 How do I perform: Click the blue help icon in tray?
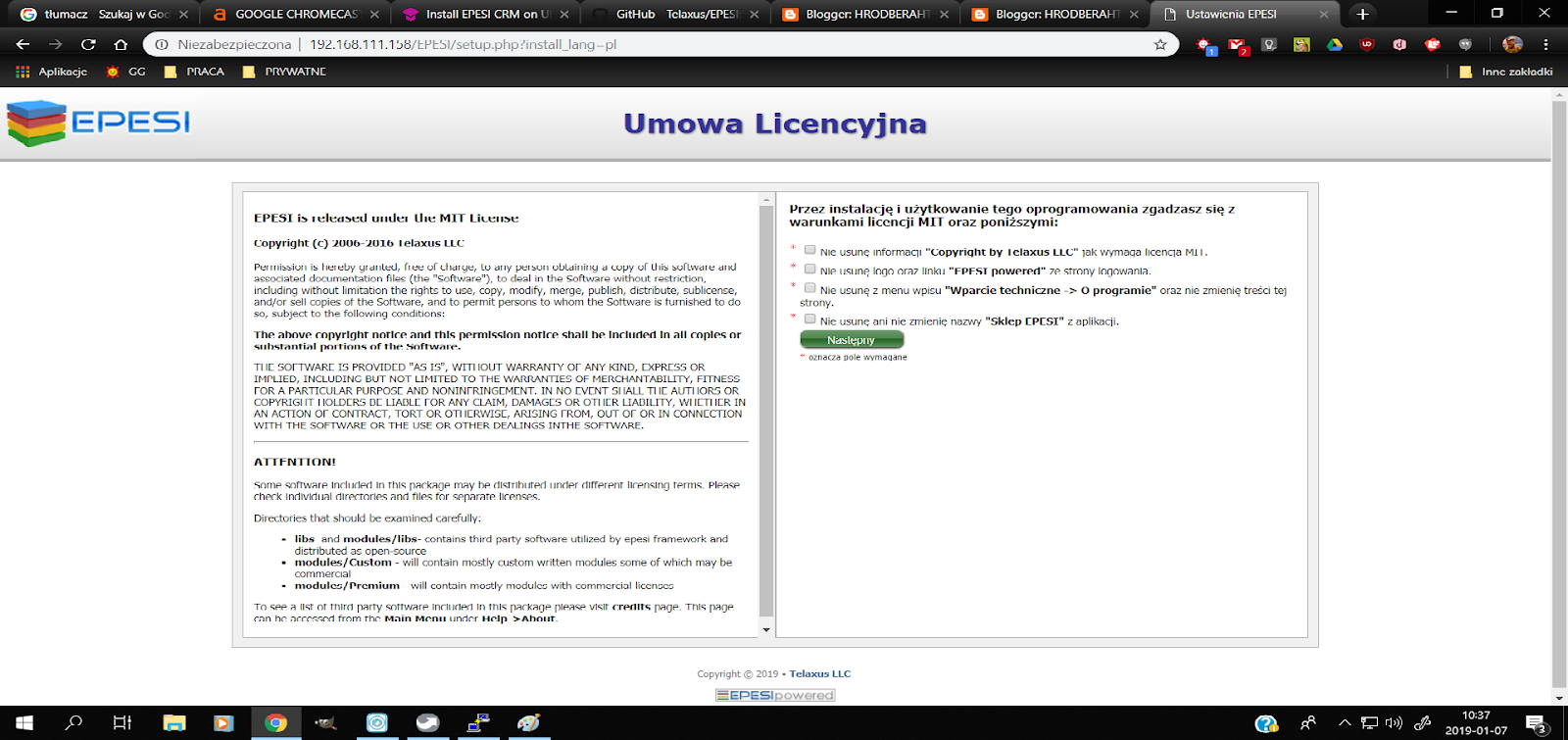pos(1266,724)
